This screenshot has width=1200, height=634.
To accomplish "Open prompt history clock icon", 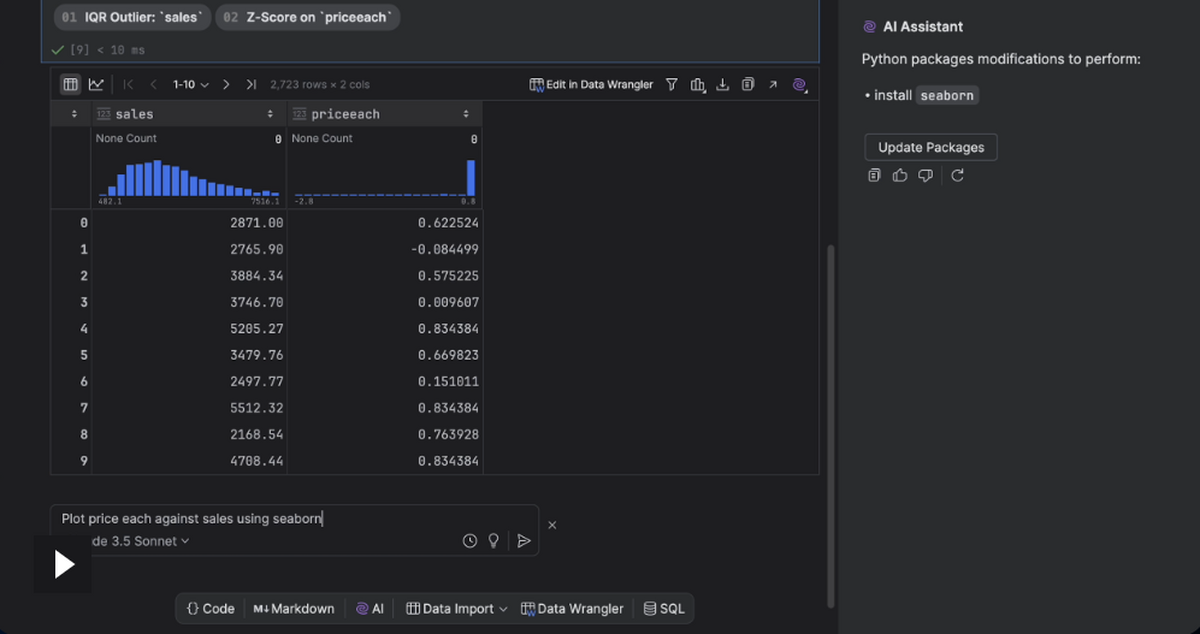I will pyautogui.click(x=470, y=541).
